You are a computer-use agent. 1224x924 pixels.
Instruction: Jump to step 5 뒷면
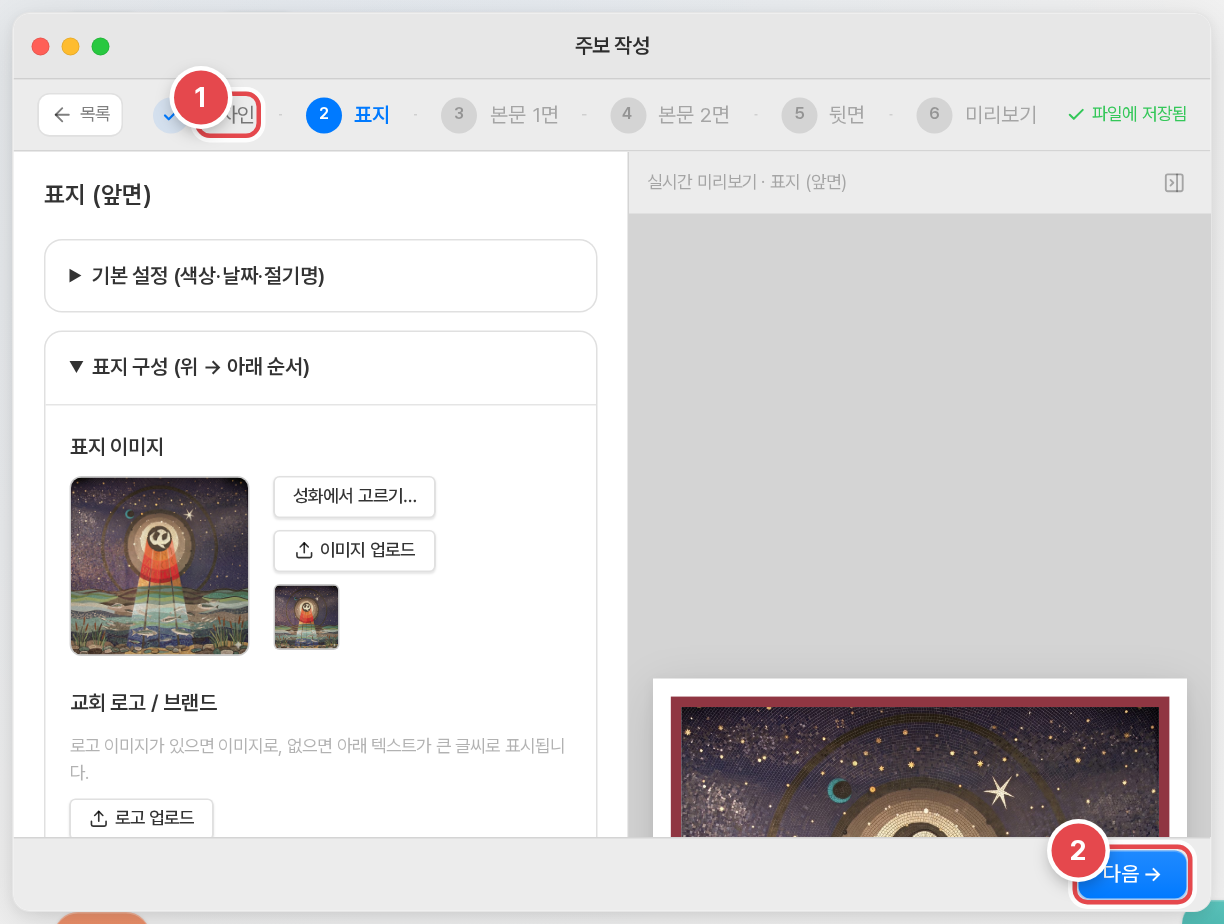823,115
